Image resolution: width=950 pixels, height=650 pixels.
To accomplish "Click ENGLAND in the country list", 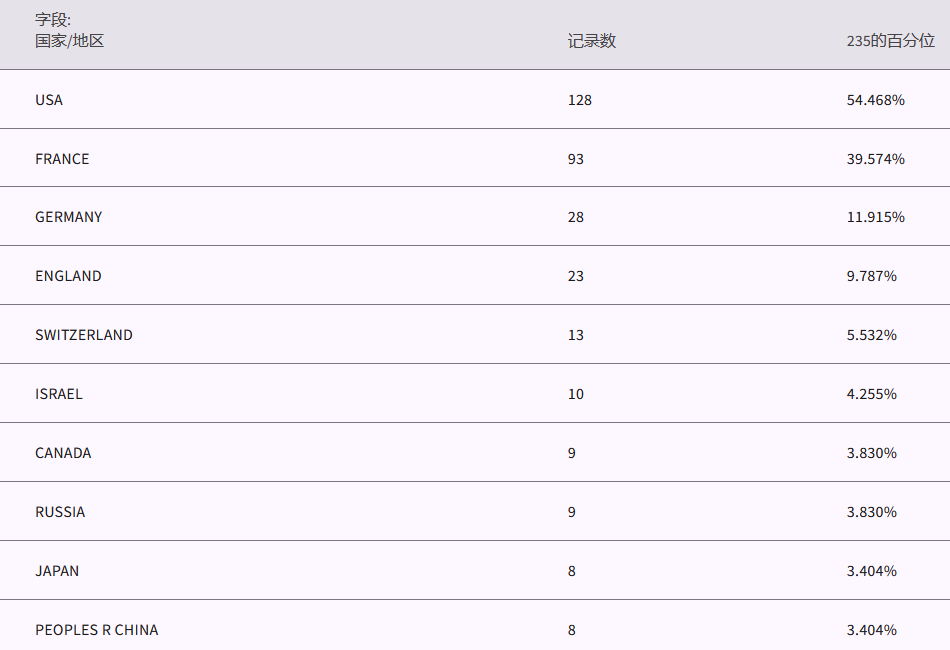I will pyautogui.click(x=68, y=276).
